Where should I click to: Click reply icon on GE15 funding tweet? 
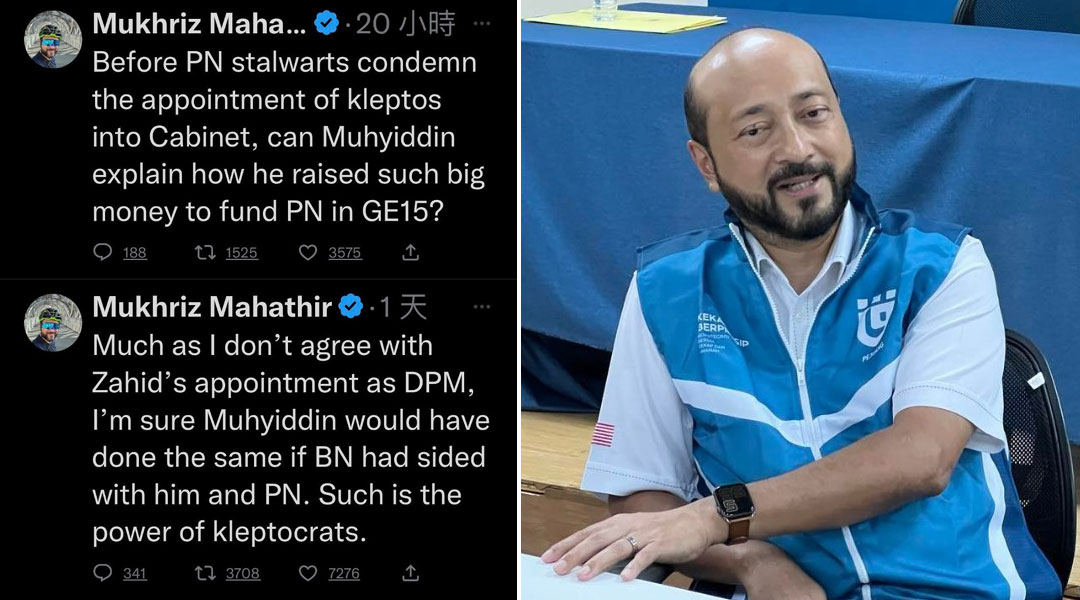(x=103, y=252)
